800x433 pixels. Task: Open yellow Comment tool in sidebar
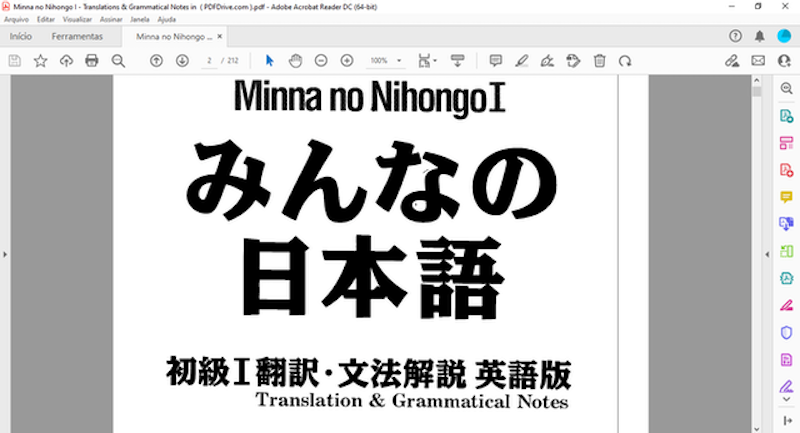pos(786,197)
